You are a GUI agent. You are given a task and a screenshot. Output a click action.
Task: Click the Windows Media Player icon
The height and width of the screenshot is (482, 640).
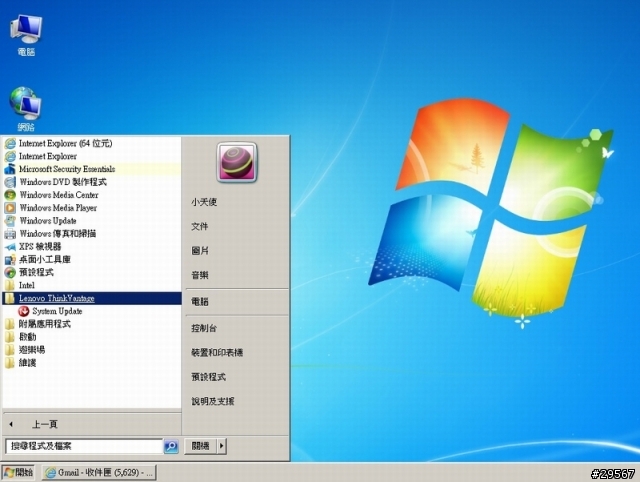10,208
